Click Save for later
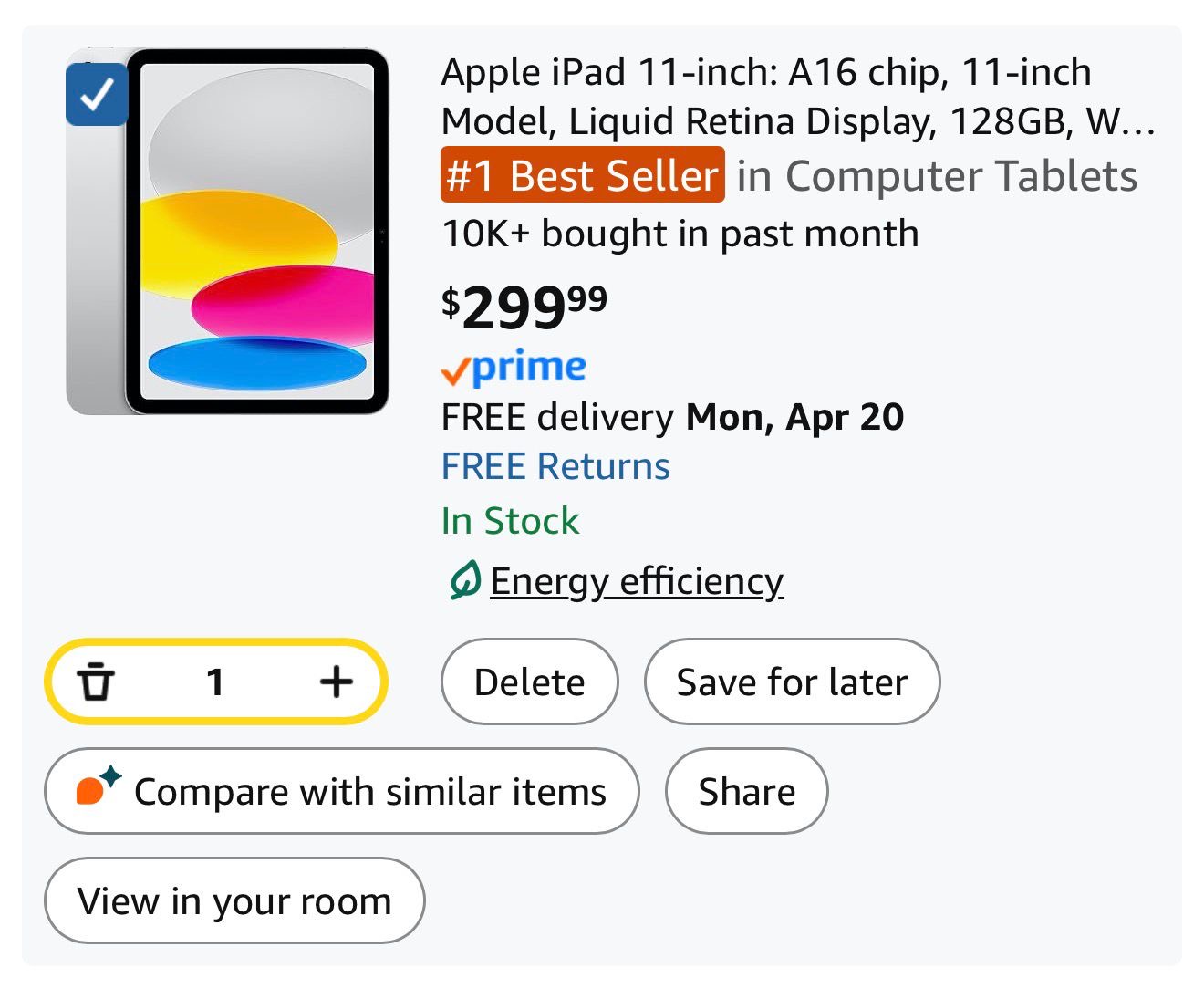The height and width of the screenshot is (999, 1204). [x=792, y=682]
